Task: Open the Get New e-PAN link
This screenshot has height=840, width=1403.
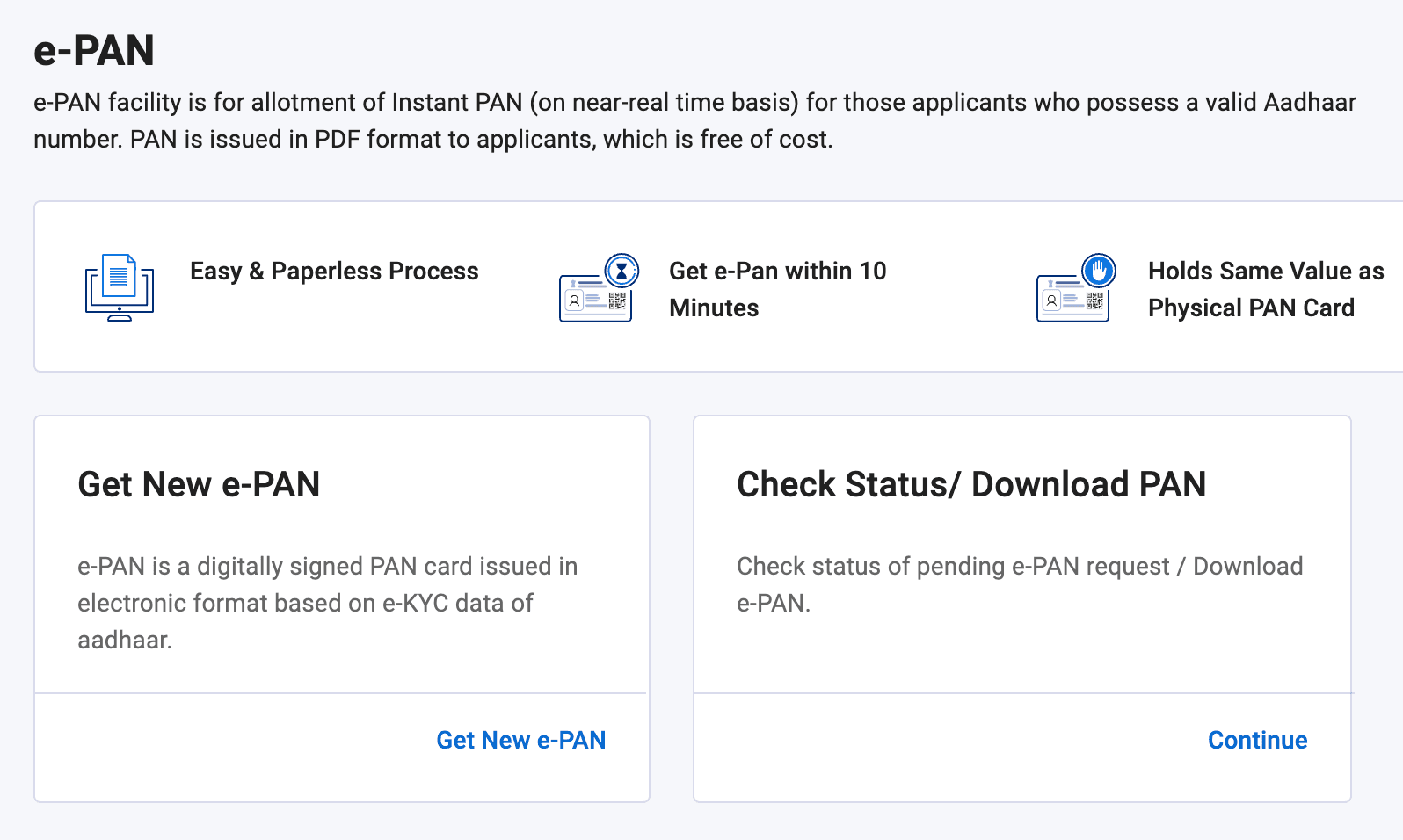Action: coord(520,740)
